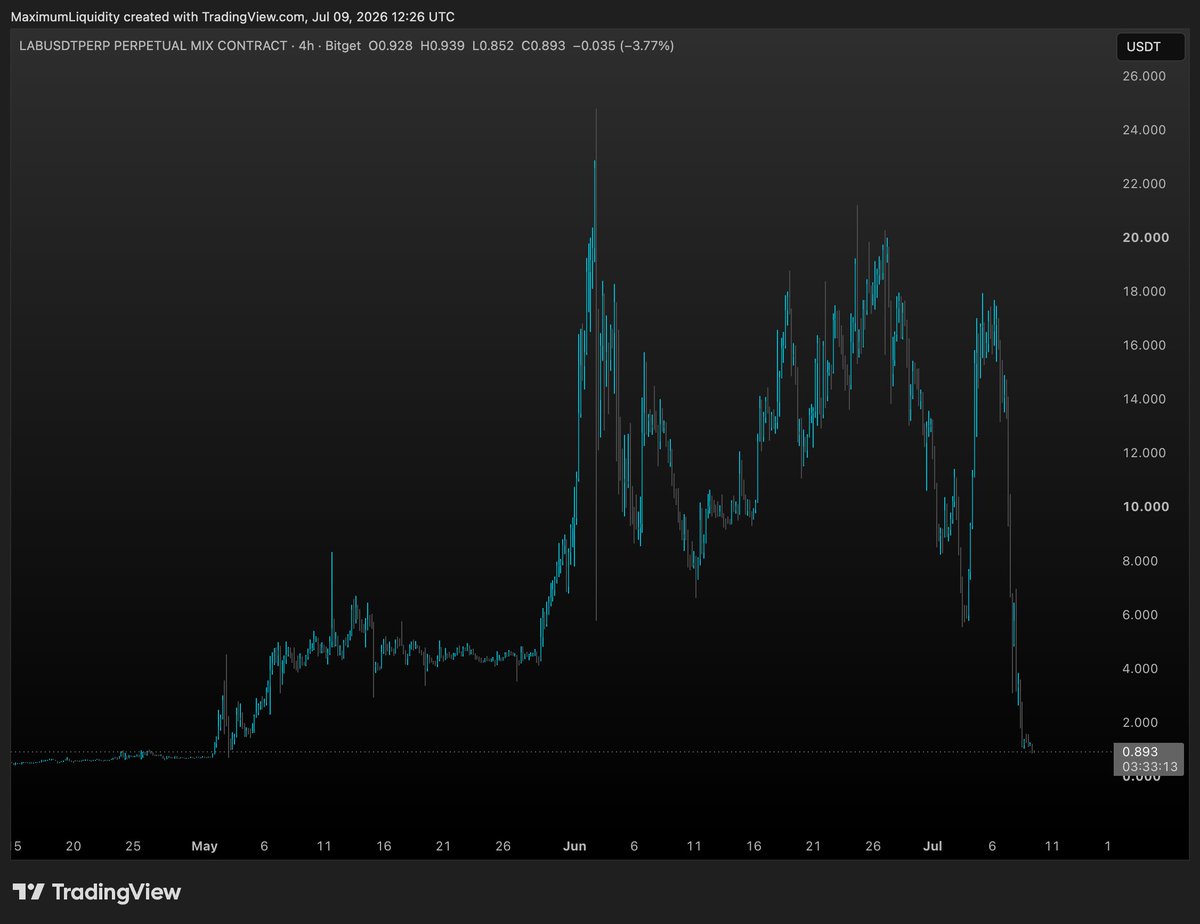
Task: Click the Jul label on time axis
Action: [933, 847]
